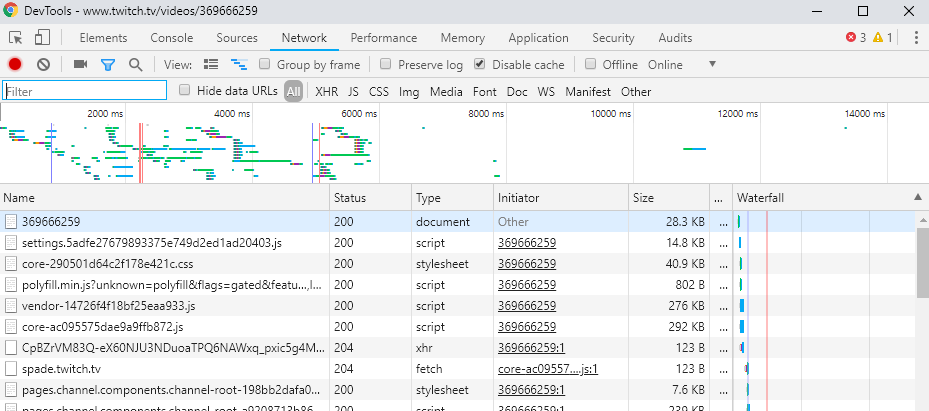The image size is (929, 411).
Task: Switch to large request rows view
Action: point(211,65)
